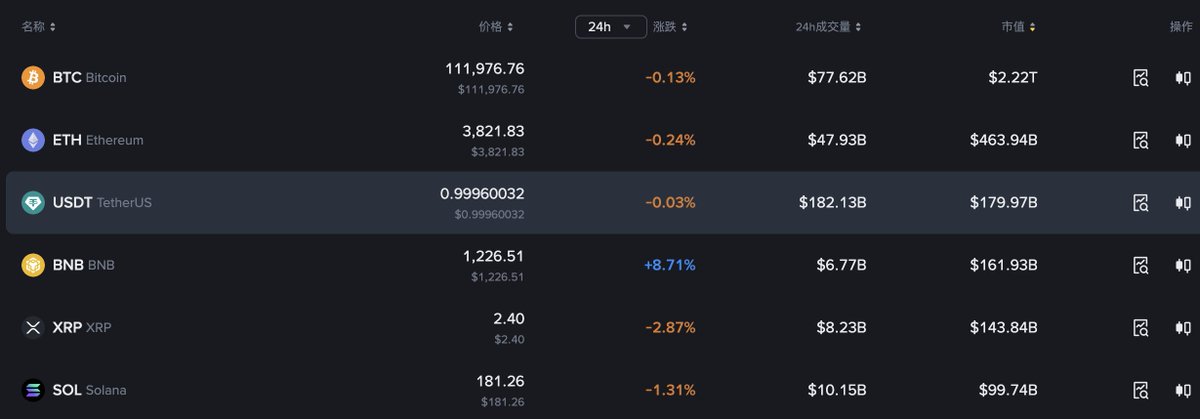This screenshot has height=419, width=1200.
Task: Sort the table by 名称 column
Action: tap(39, 27)
